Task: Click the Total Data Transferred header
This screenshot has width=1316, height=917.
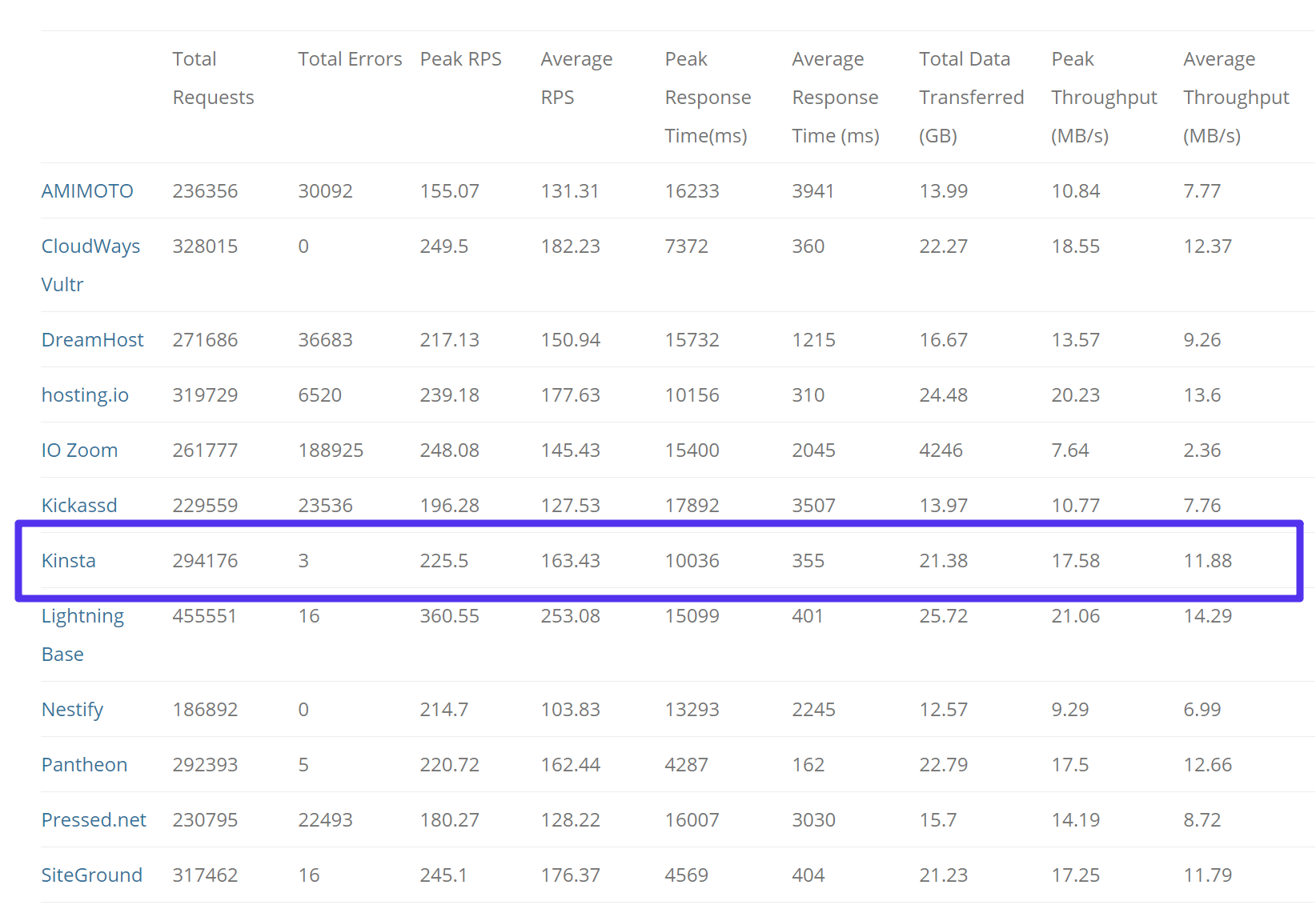Action: click(x=971, y=98)
